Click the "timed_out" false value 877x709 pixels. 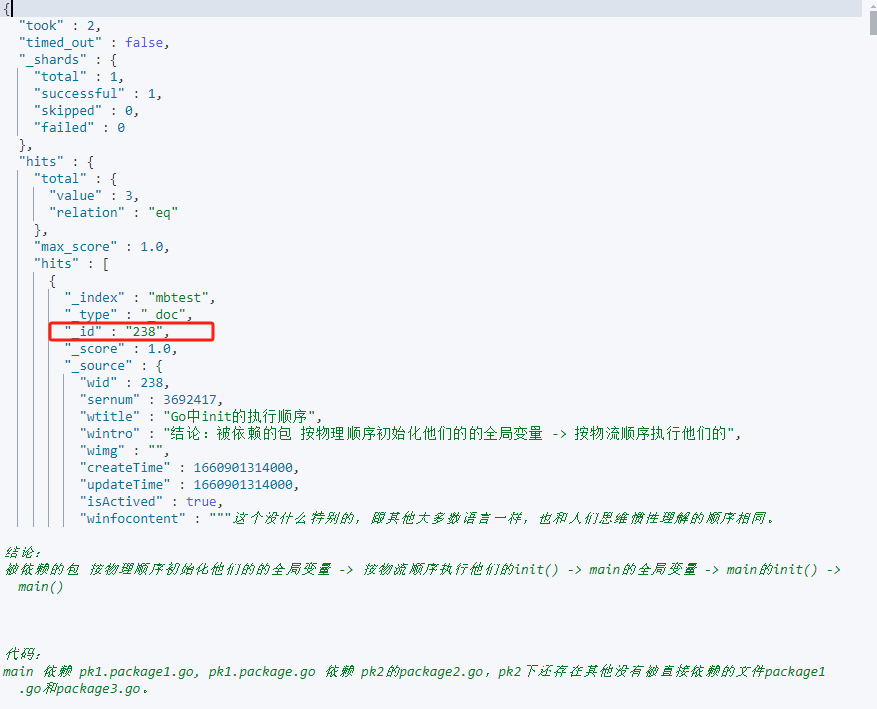[x=146, y=42]
